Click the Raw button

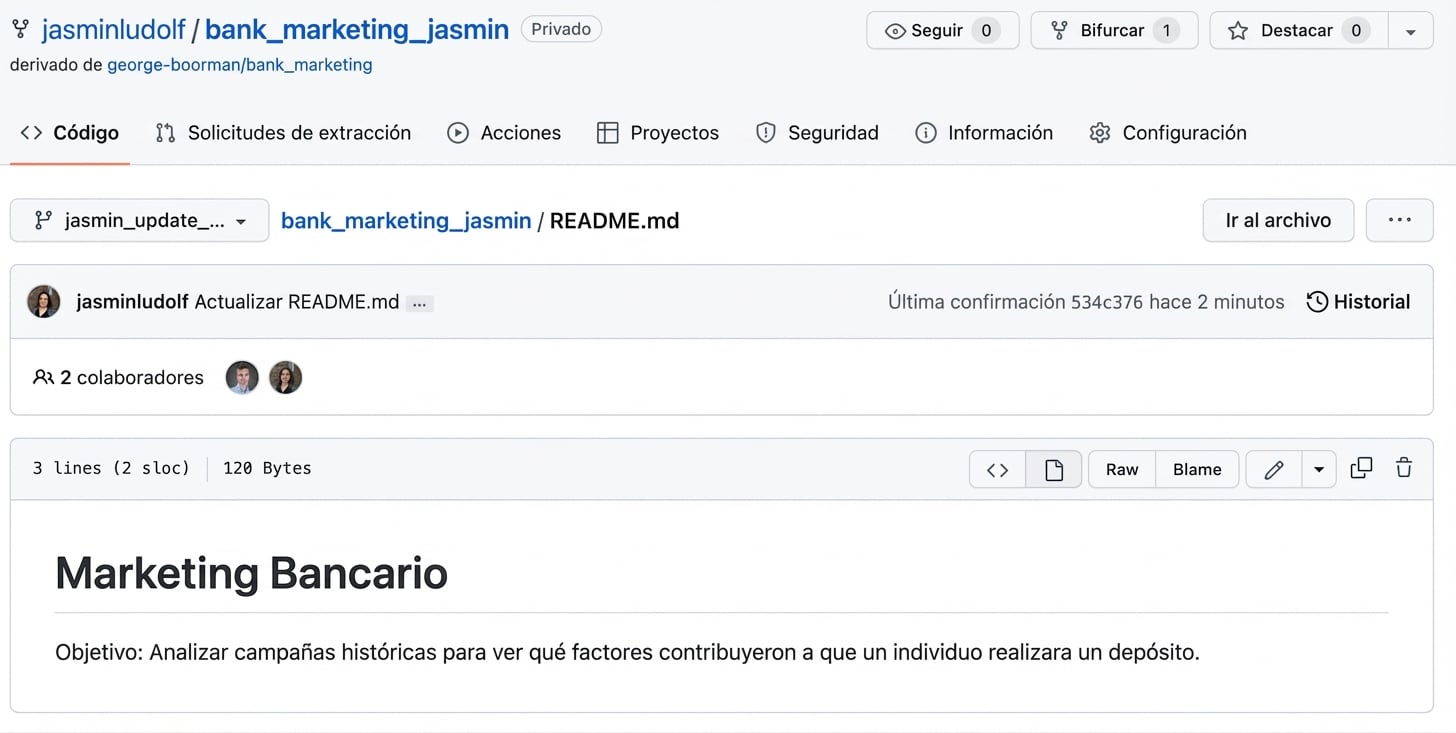(x=1122, y=469)
